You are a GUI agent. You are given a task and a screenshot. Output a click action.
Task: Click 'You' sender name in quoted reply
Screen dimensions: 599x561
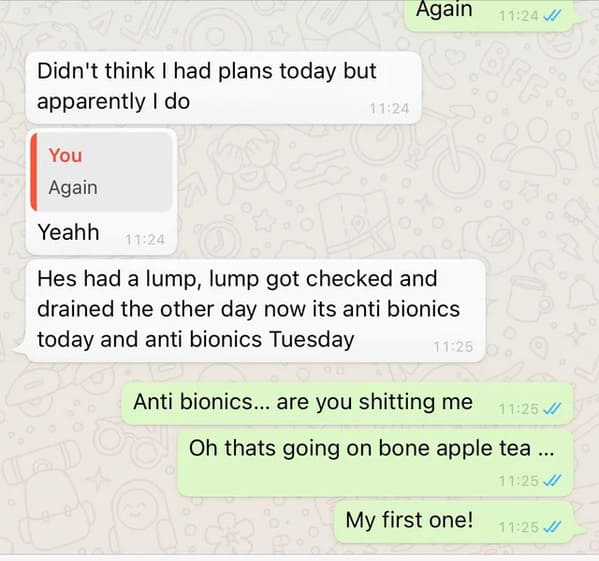click(x=65, y=155)
